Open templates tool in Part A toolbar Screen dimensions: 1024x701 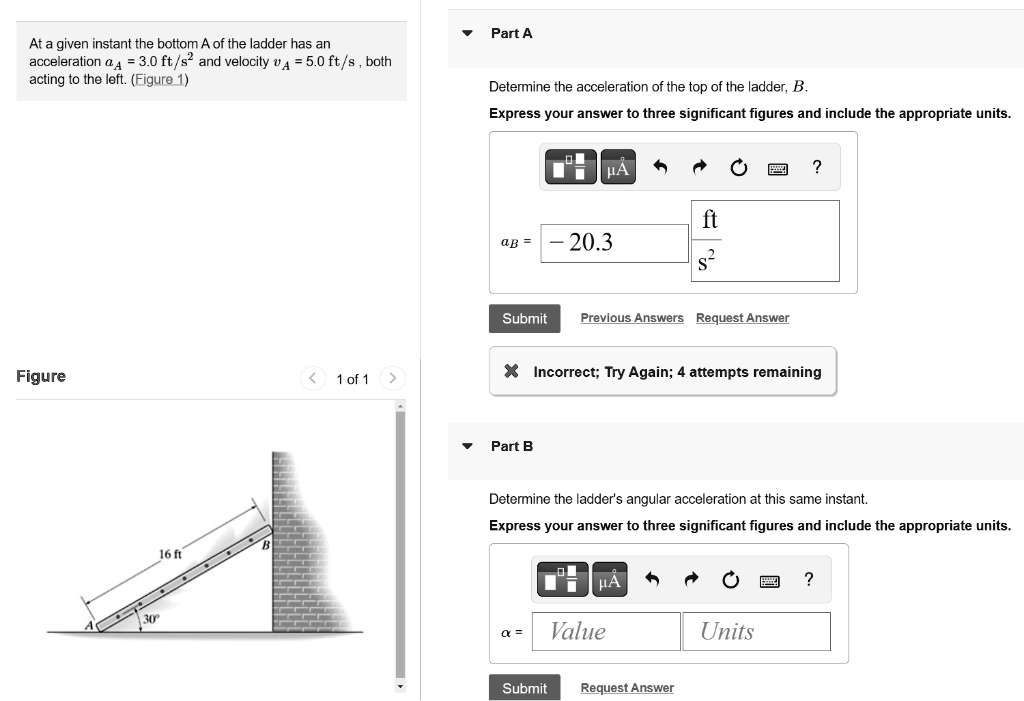click(571, 167)
